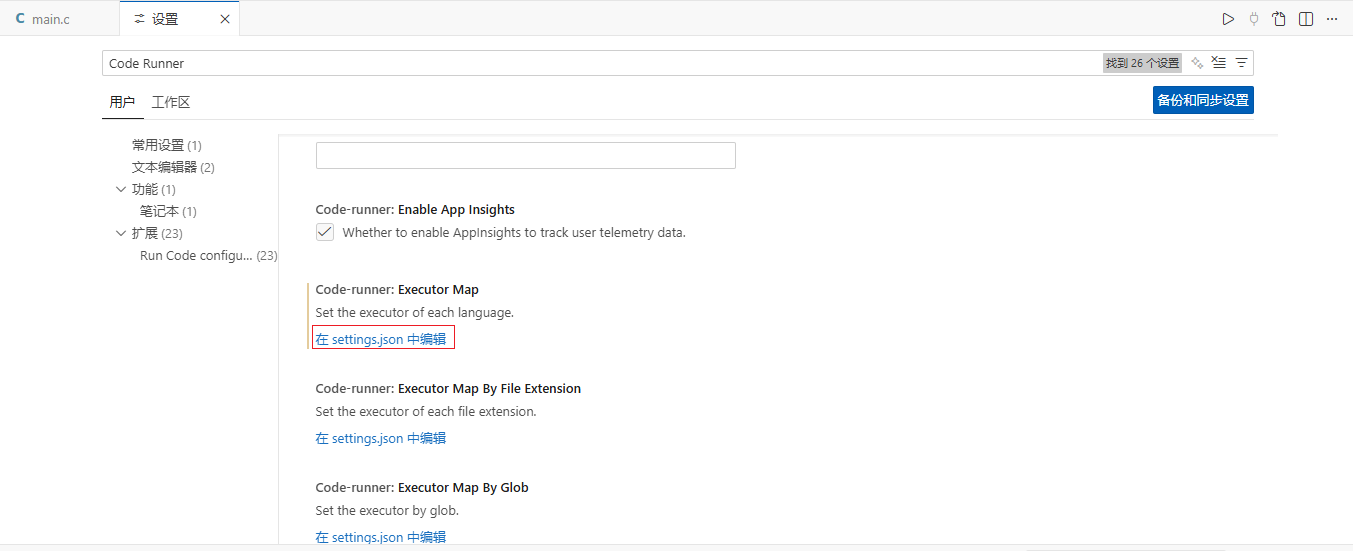
Task: Click the Open Settings (JSON) file icon
Action: click(x=1279, y=19)
